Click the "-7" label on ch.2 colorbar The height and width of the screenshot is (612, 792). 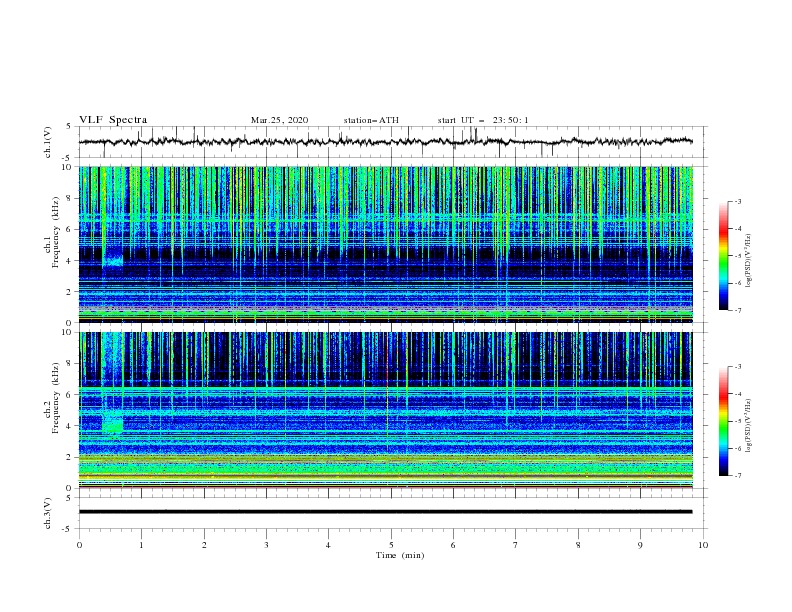click(737, 475)
